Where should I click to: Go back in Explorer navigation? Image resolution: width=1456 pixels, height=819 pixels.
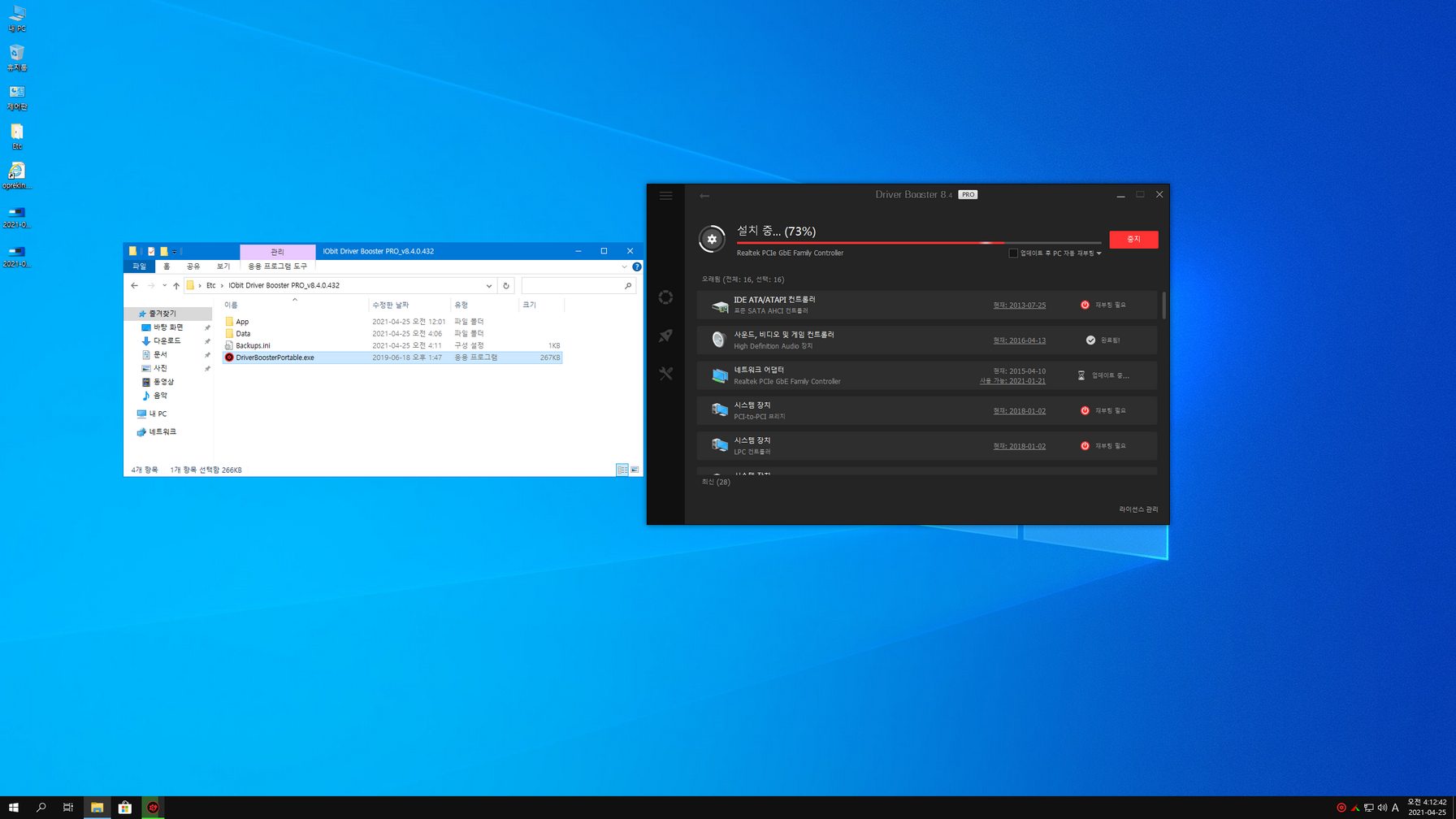click(x=135, y=286)
